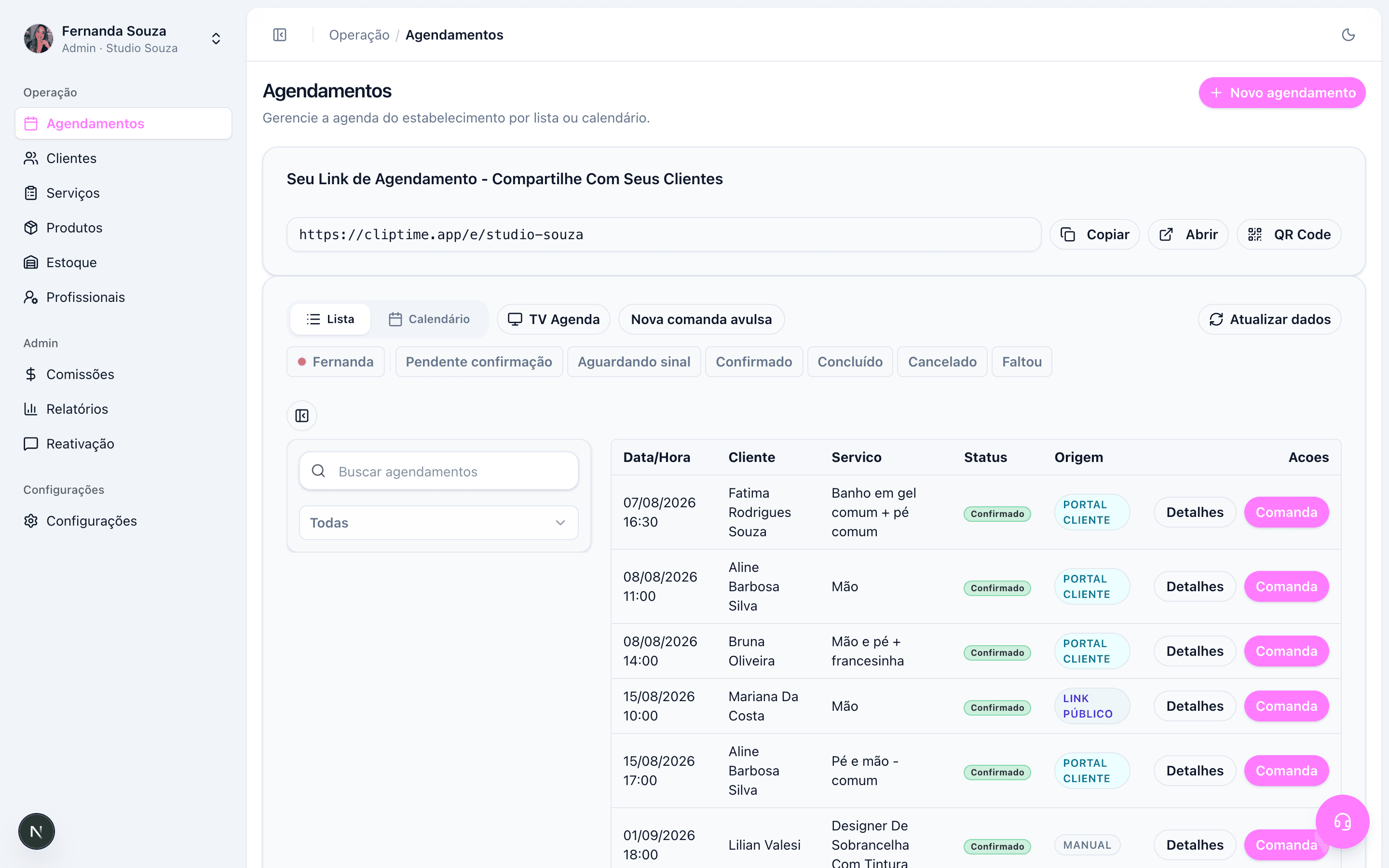Open Comanda for the 08/08/2026 11:00 appointment

[x=1286, y=587]
